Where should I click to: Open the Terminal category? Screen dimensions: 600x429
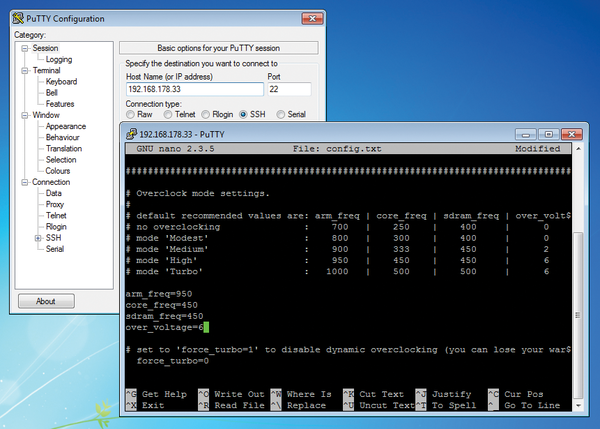(x=46, y=70)
